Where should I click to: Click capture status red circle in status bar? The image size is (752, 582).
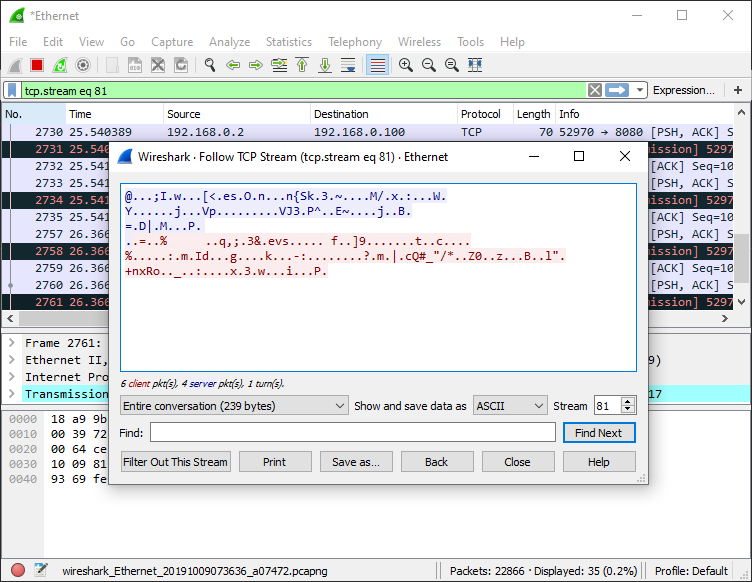click(x=18, y=570)
